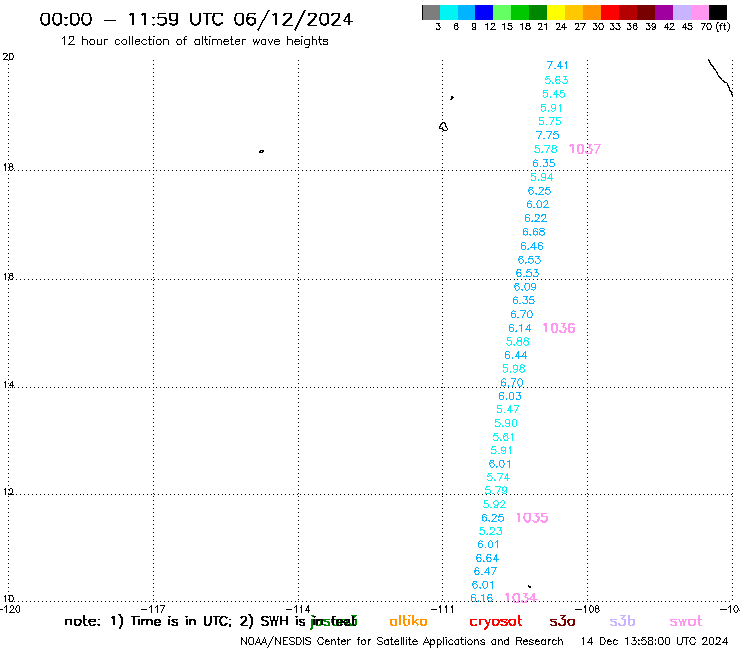This screenshot has width=740, height=650.
Task: Click the pink track label 1037
Action: click(x=585, y=149)
